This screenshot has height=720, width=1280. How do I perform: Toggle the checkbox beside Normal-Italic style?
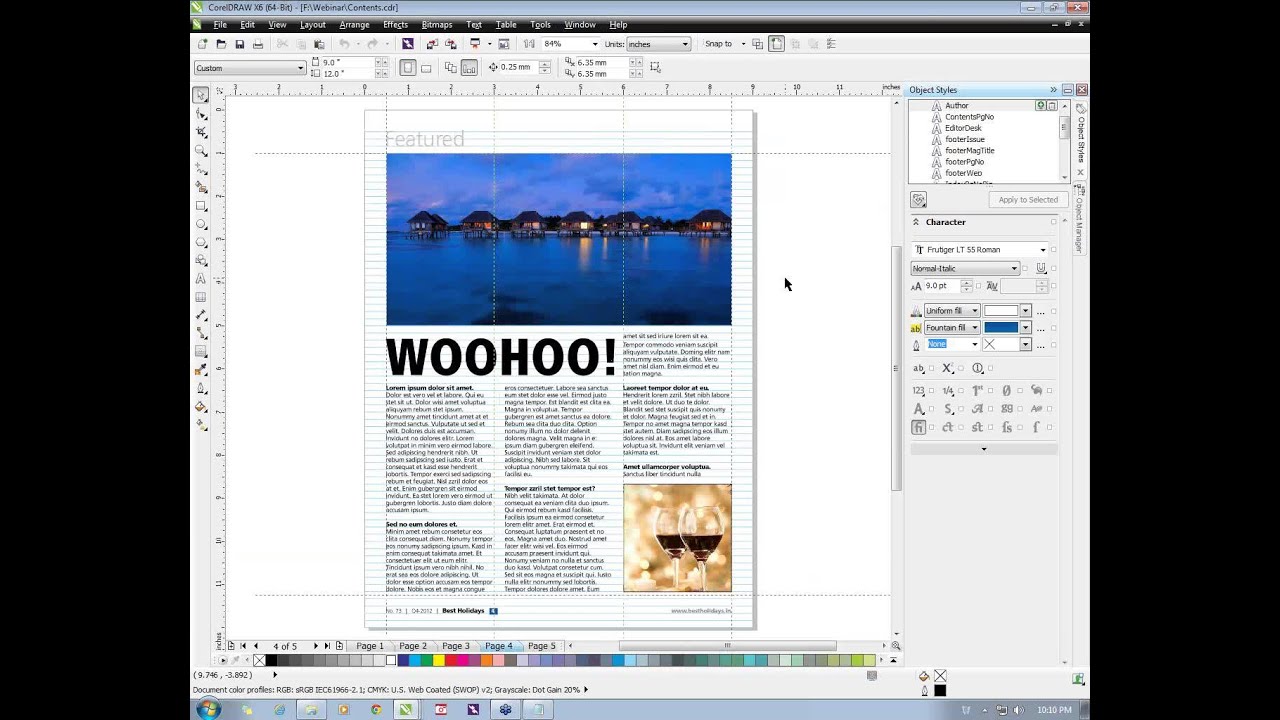[x=1025, y=268]
